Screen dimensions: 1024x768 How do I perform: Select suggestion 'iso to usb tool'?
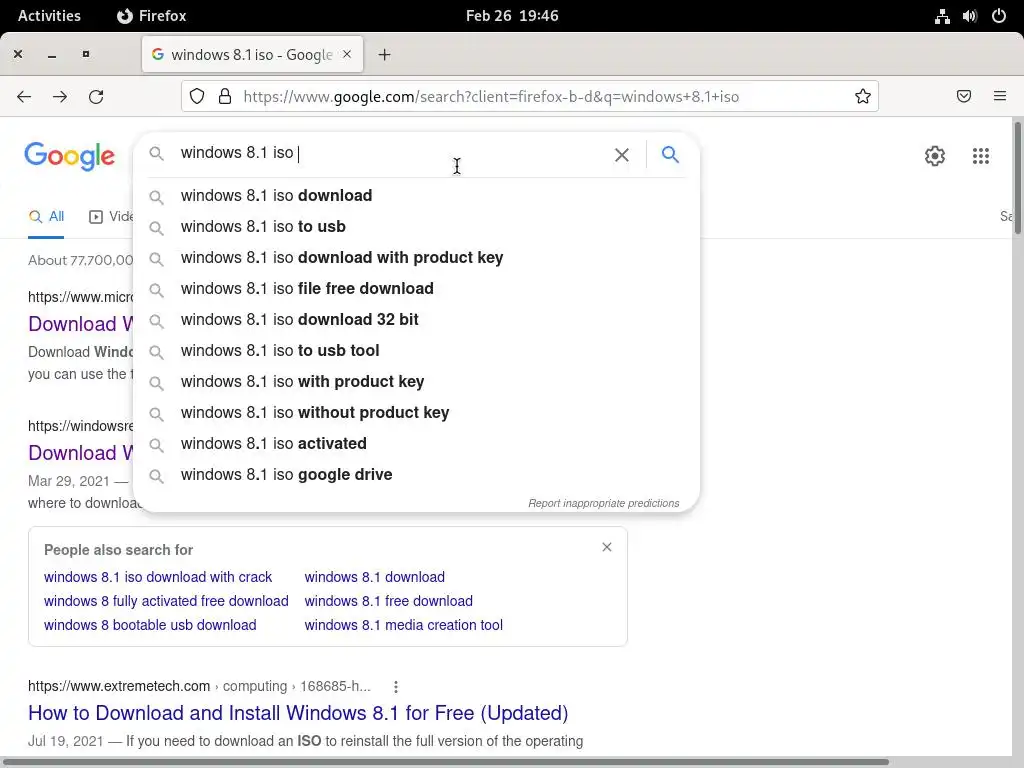click(416, 351)
